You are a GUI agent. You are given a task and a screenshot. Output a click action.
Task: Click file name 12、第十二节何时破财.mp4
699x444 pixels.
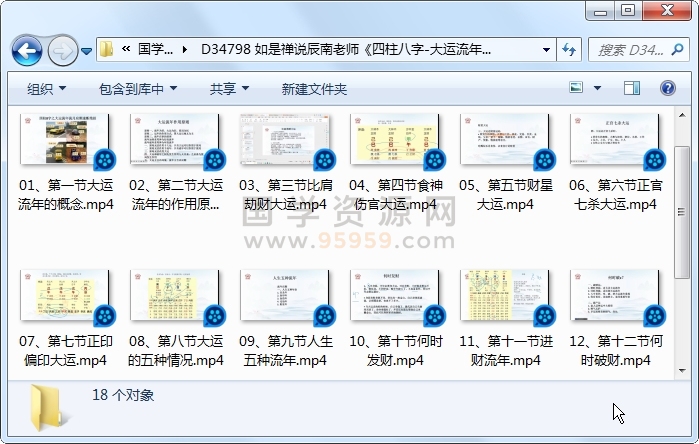click(x=616, y=350)
